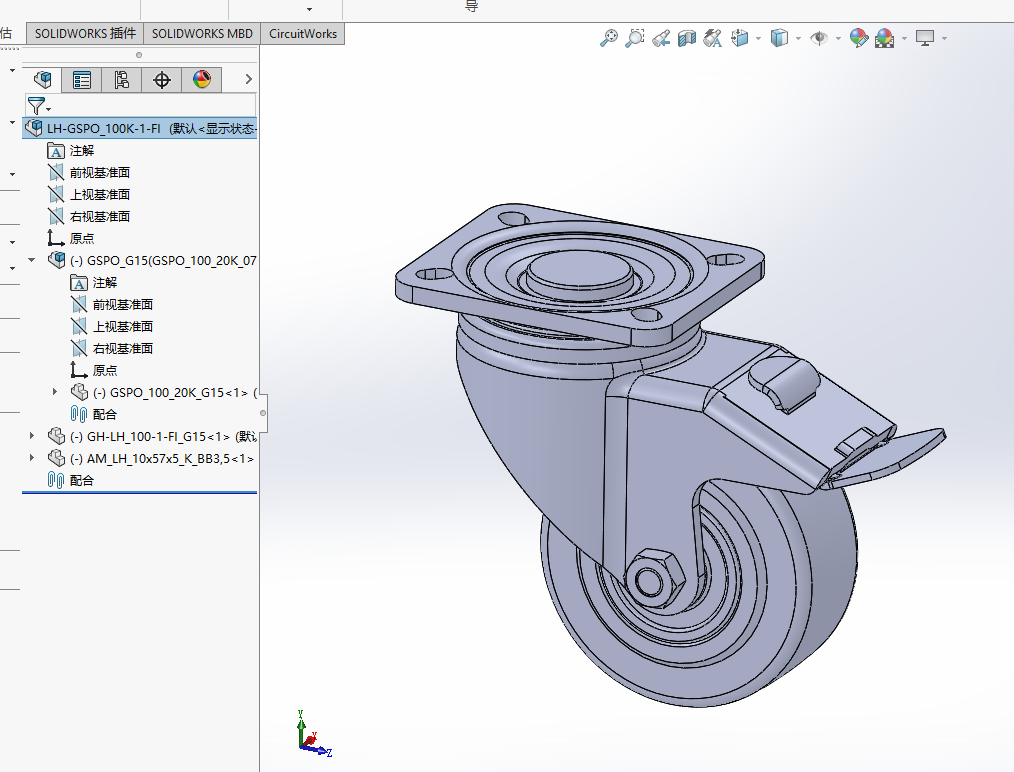Click the feature tree filter box
The width and height of the screenshot is (1014, 772).
click(150, 105)
